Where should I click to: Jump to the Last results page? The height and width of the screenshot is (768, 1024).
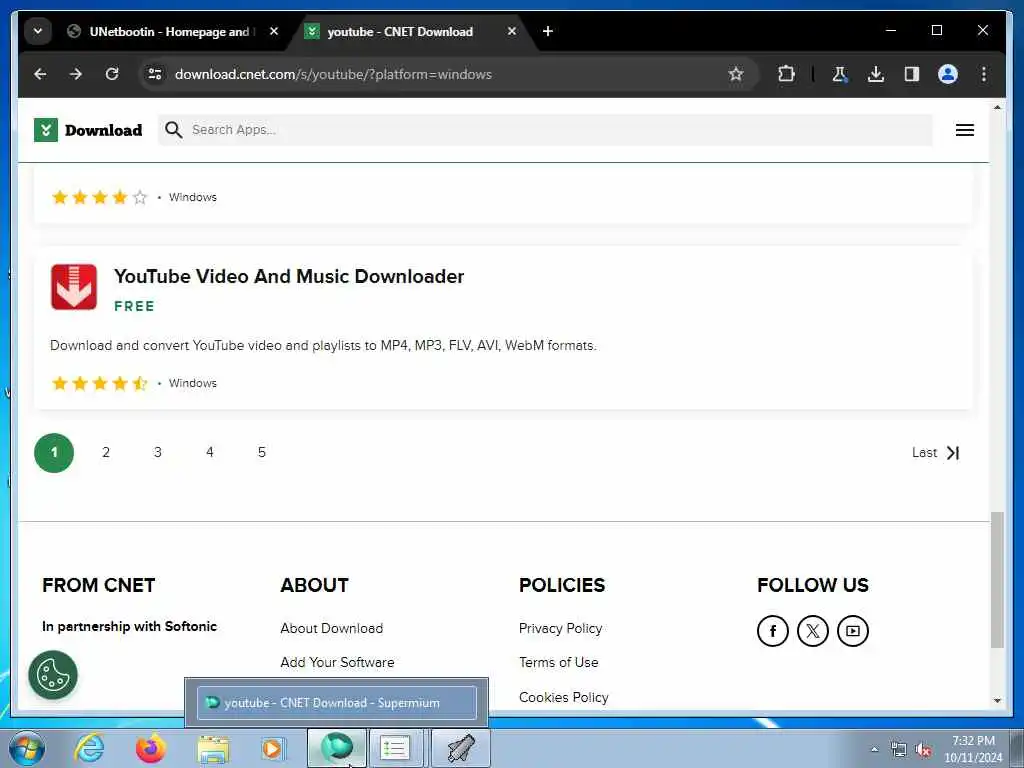tap(936, 453)
